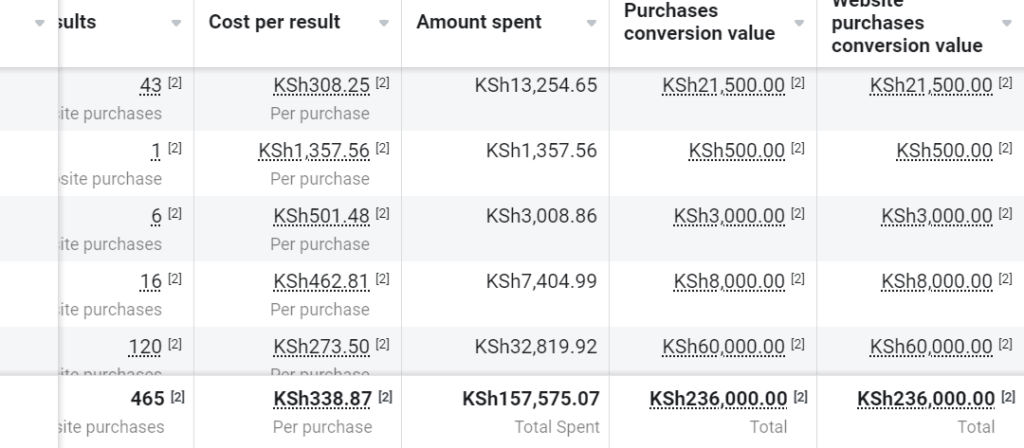
Task: Click footnote [2] beside KSh60,000.00 purchases value
Action: (797, 345)
